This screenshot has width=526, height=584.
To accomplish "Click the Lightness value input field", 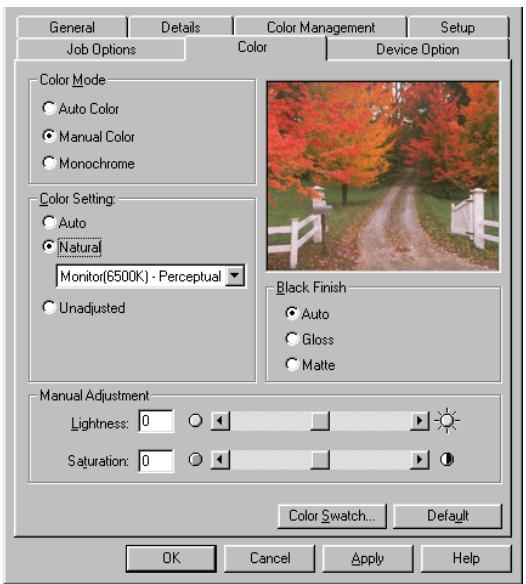I will click(x=156, y=421).
